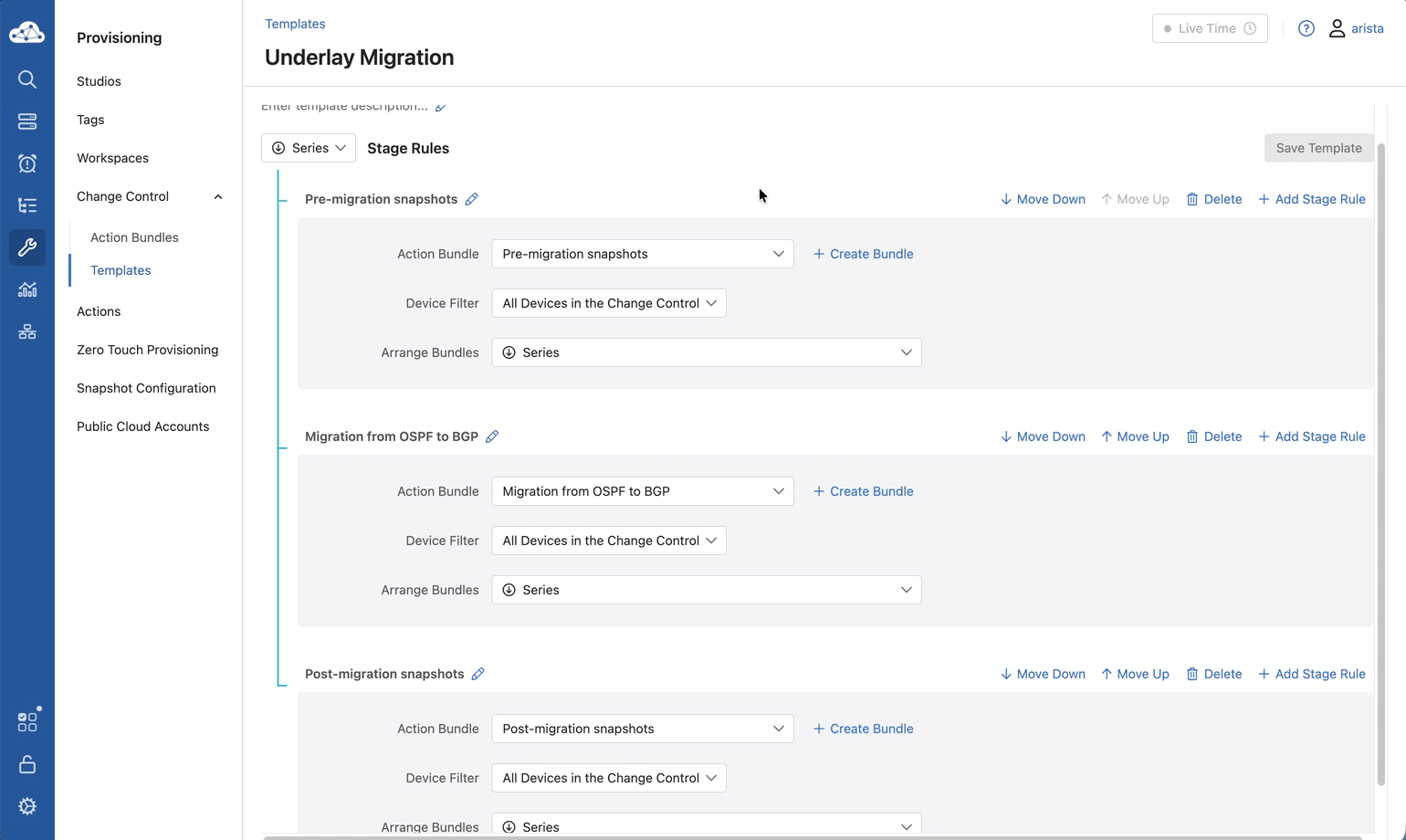Add Stage Rule after Pre-migration snapshots

1312,199
